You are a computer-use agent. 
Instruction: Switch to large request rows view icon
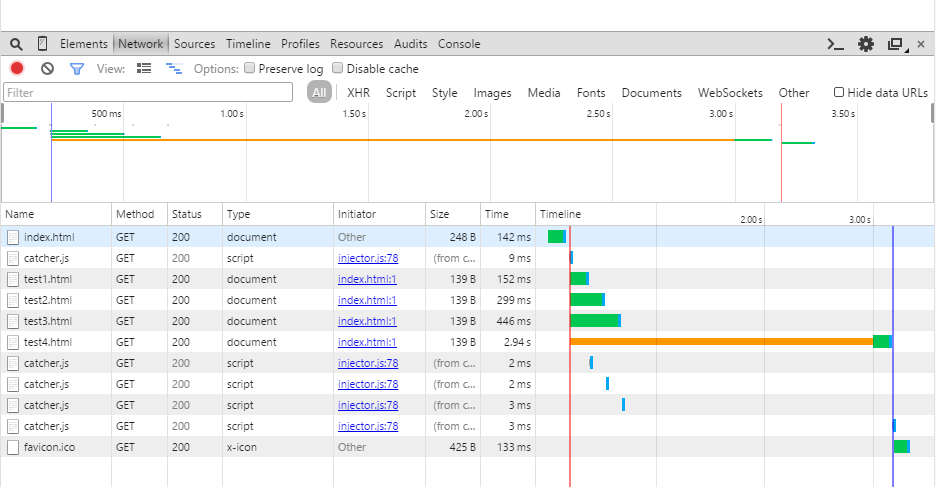point(144,69)
